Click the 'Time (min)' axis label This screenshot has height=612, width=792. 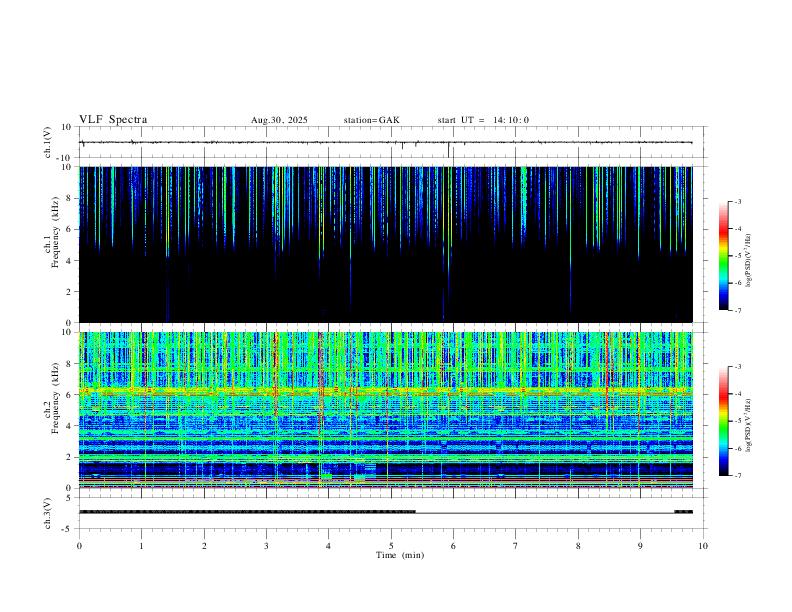(400, 555)
